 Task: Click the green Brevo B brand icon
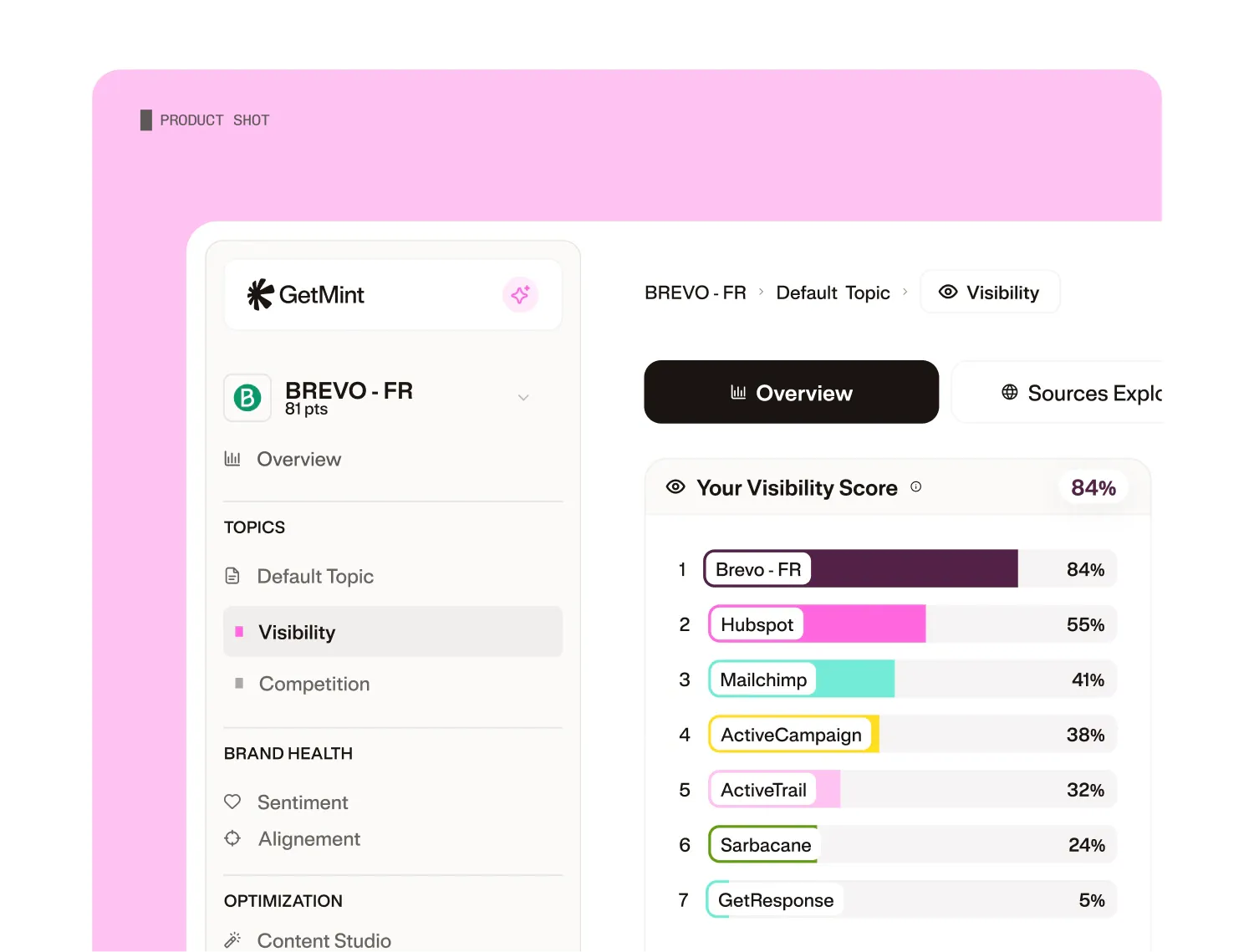coord(247,398)
